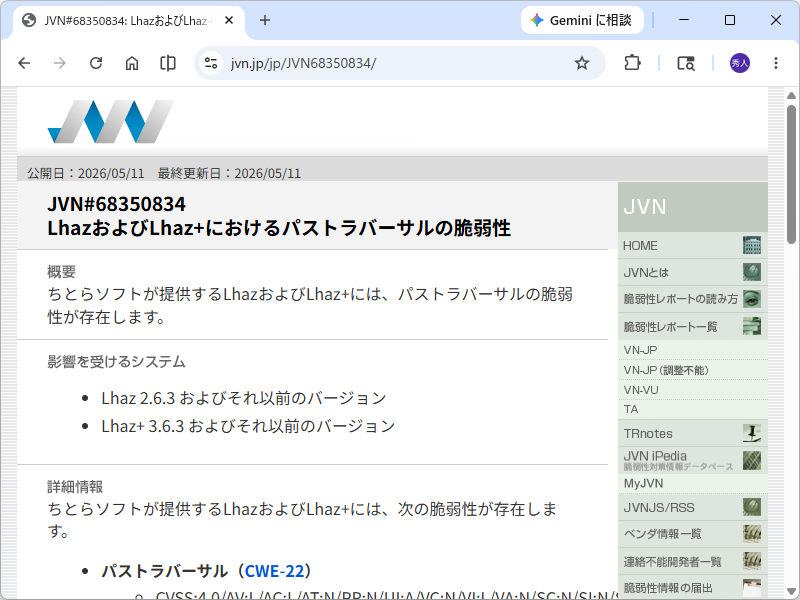The width and height of the screenshot is (800, 600).
Task: Click the JVN#68350834 advisory title
Action: pos(279,216)
